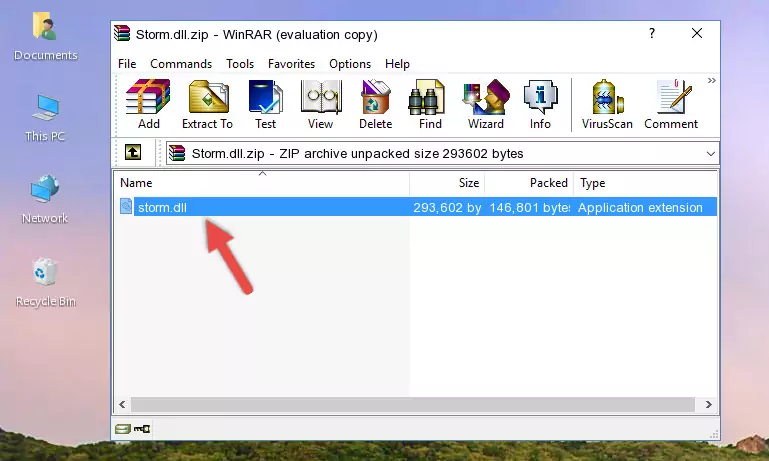
Task: Click the Delete toolbar icon
Action: 376,104
